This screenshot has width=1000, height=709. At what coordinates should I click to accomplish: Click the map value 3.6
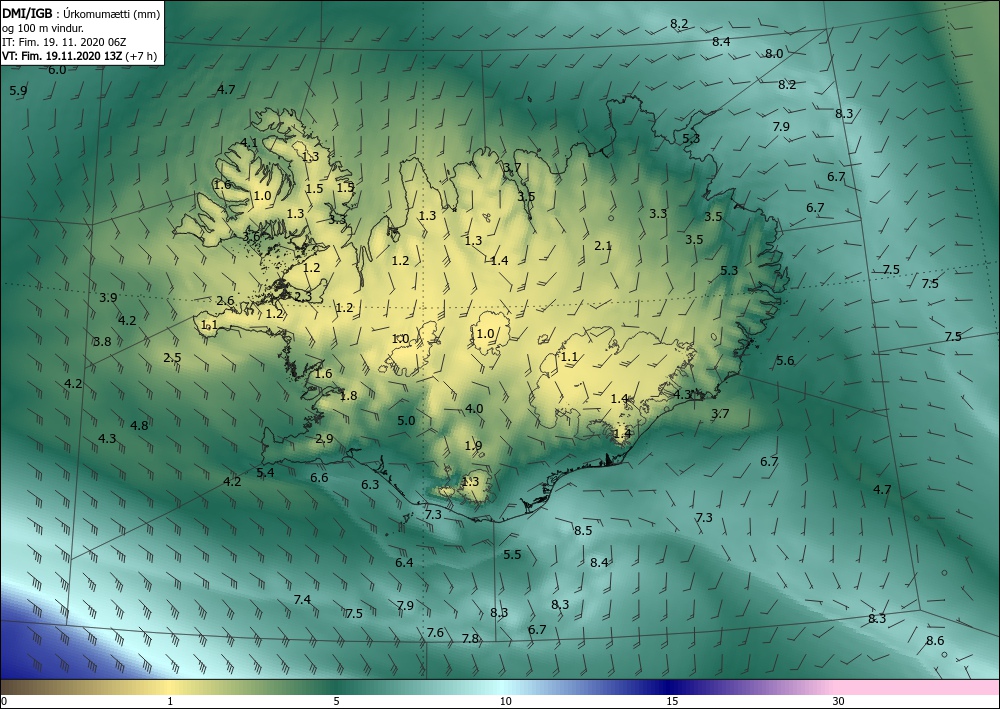pos(251,237)
